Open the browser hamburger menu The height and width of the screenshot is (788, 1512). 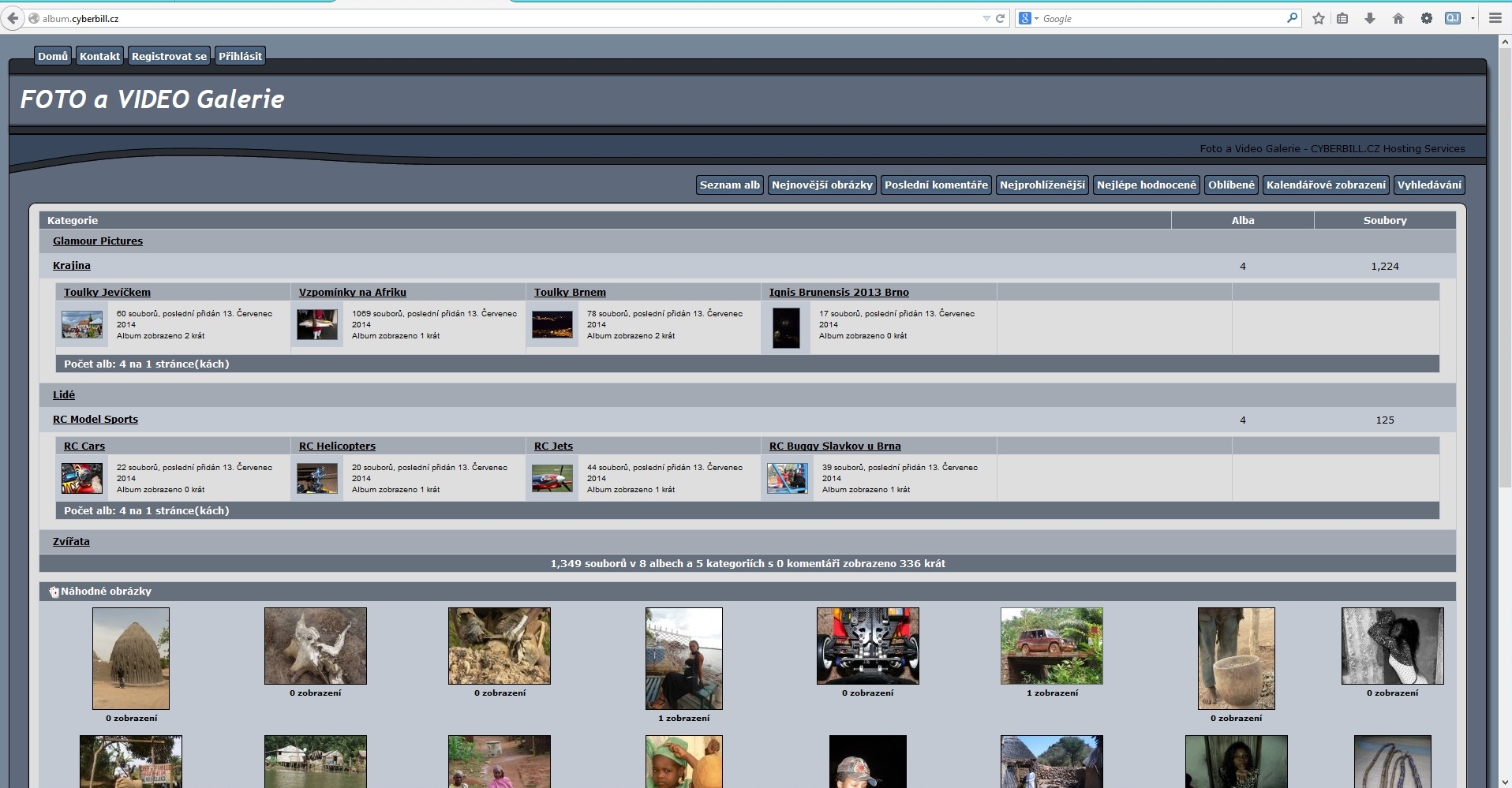click(x=1495, y=18)
